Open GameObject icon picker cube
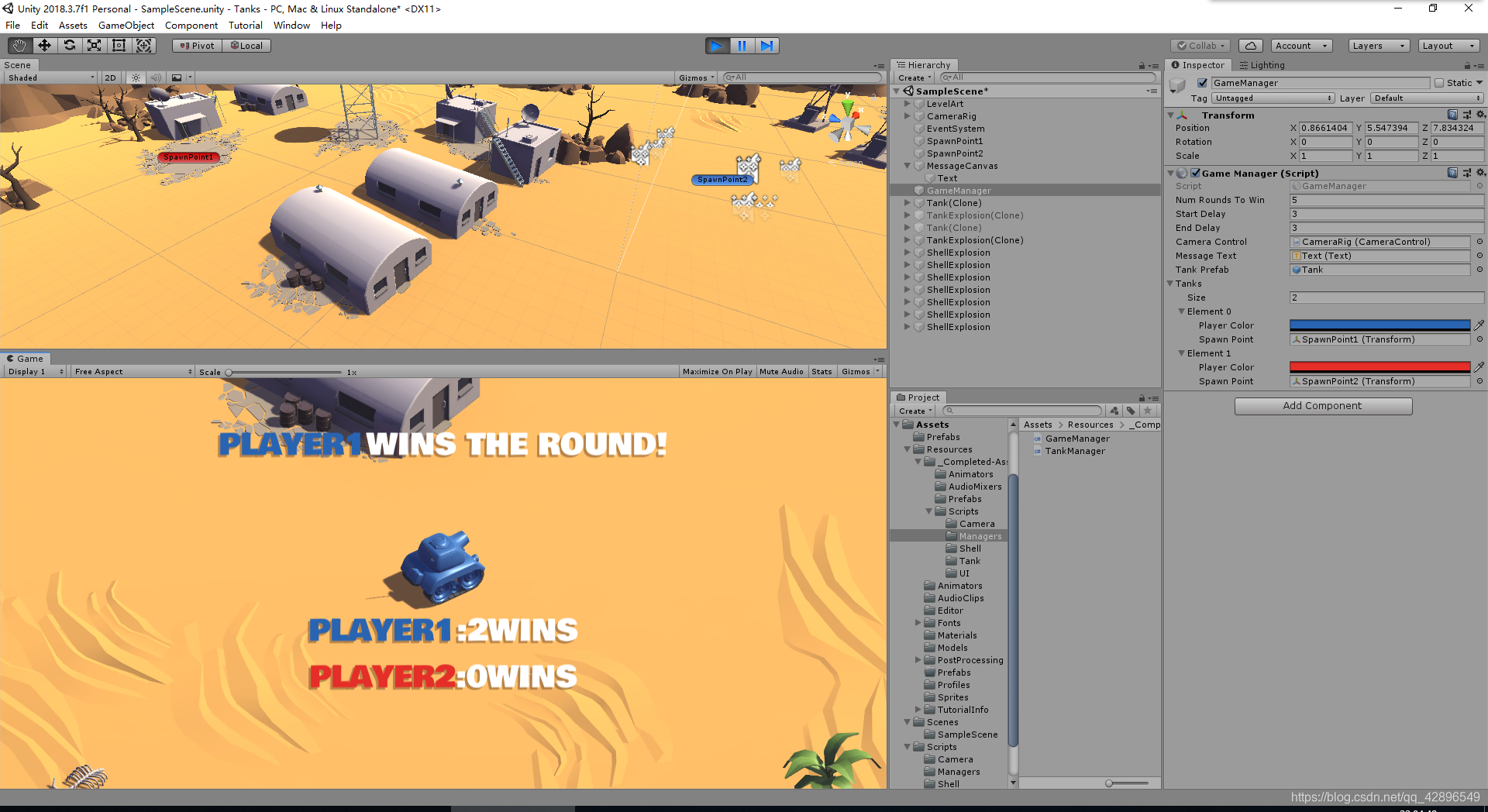The height and width of the screenshot is (812, 1488). click(1178, 84)
